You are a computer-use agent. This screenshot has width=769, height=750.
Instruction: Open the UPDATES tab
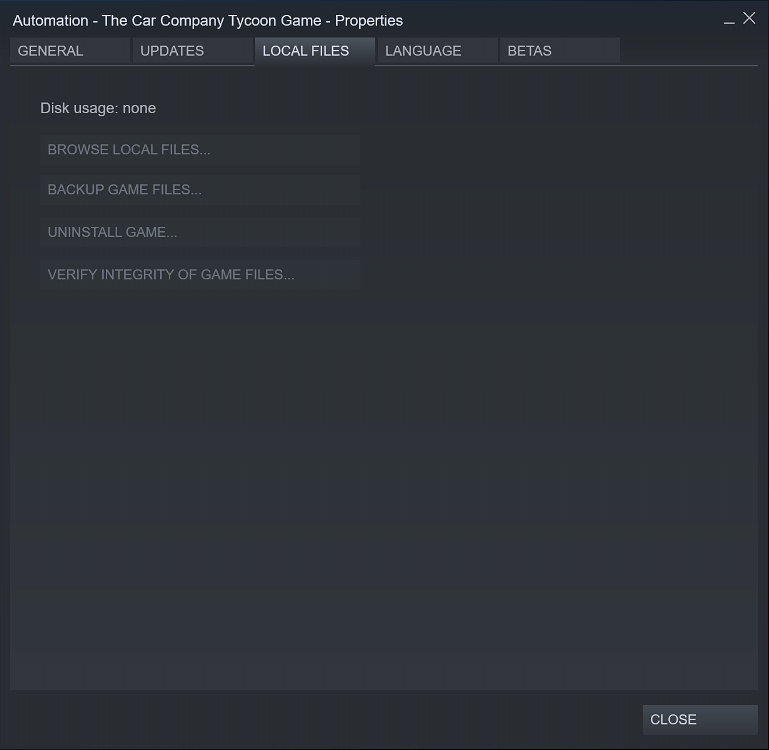pyautogui.click(x=192, y=51)
